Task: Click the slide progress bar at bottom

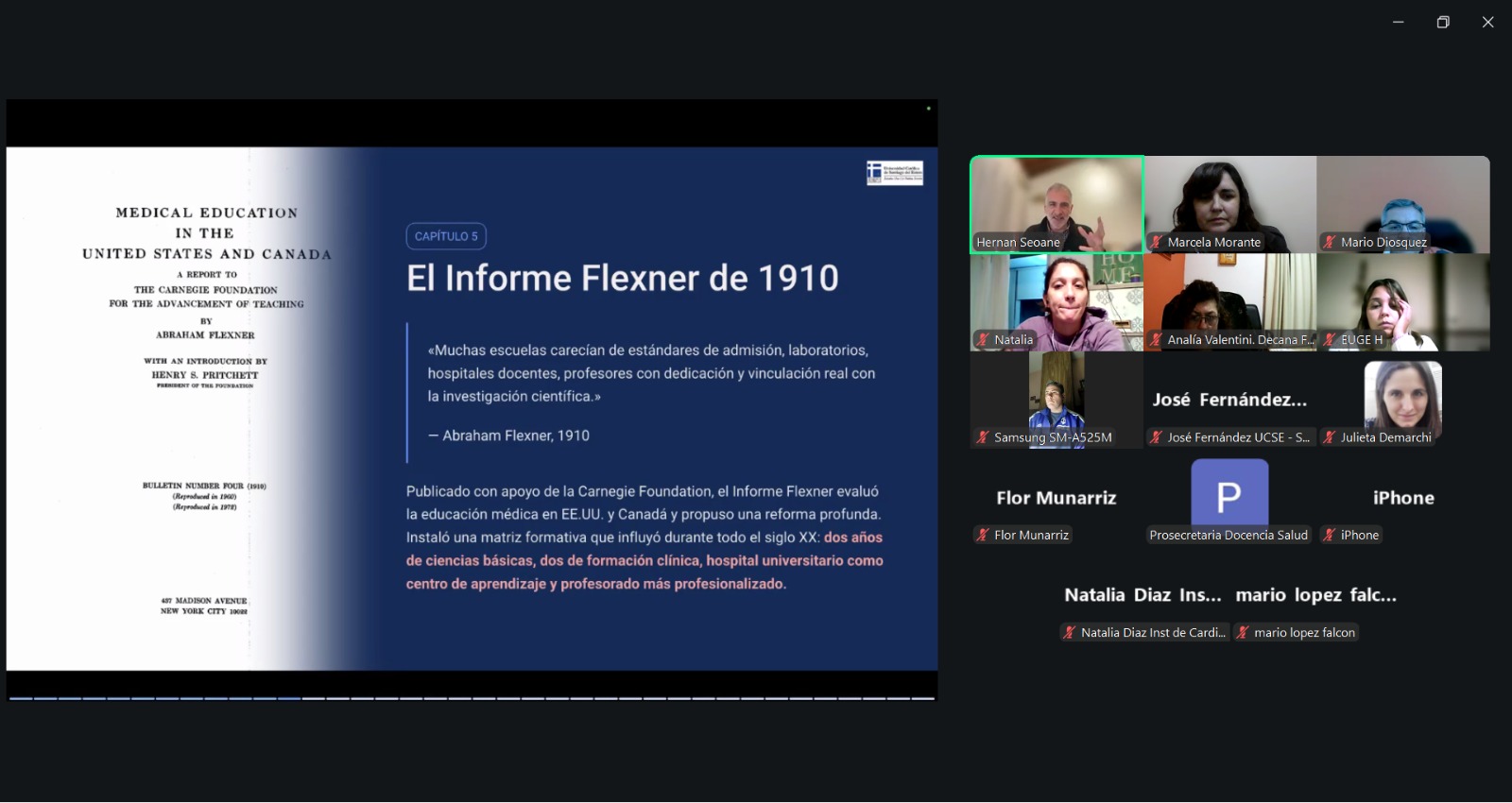Action: click(472, 698)
